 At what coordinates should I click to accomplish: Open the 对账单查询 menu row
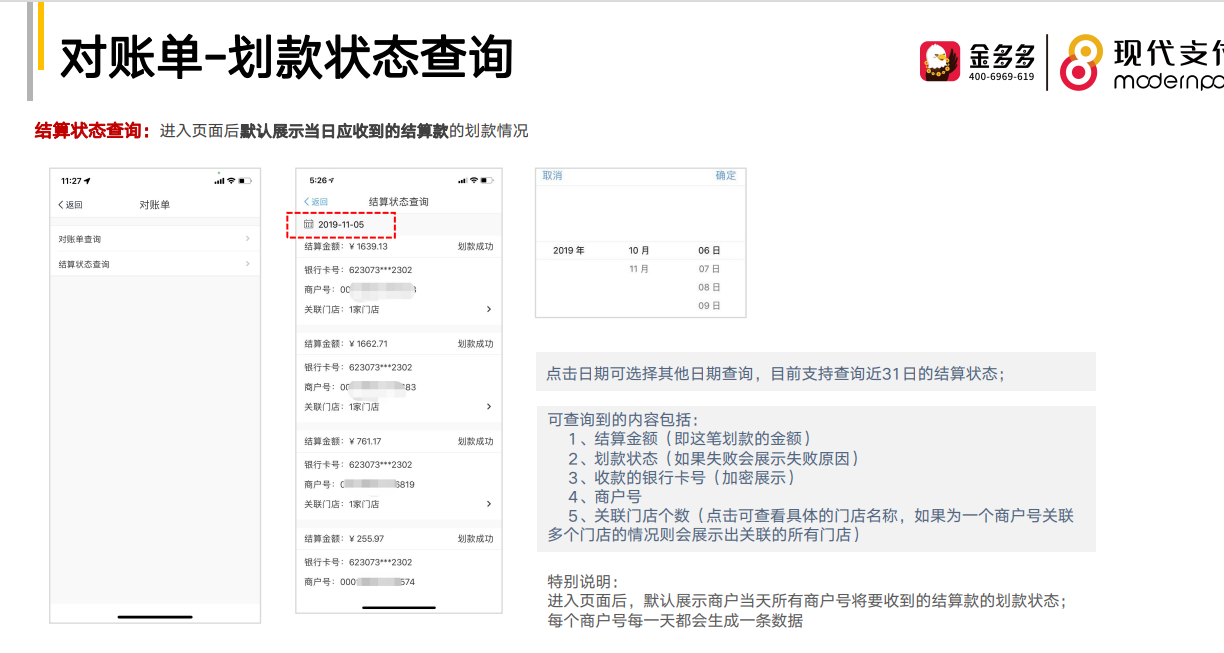155,240
